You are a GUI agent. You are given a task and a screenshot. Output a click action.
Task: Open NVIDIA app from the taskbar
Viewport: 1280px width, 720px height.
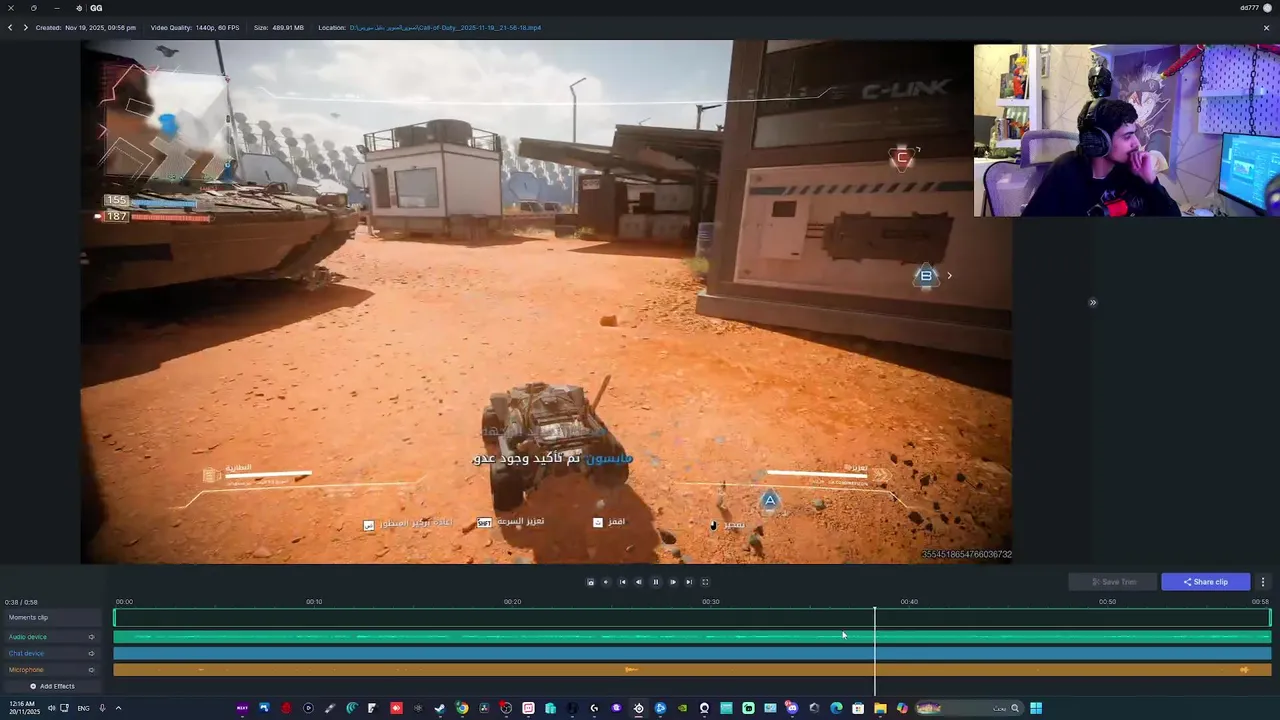point(682,708)
